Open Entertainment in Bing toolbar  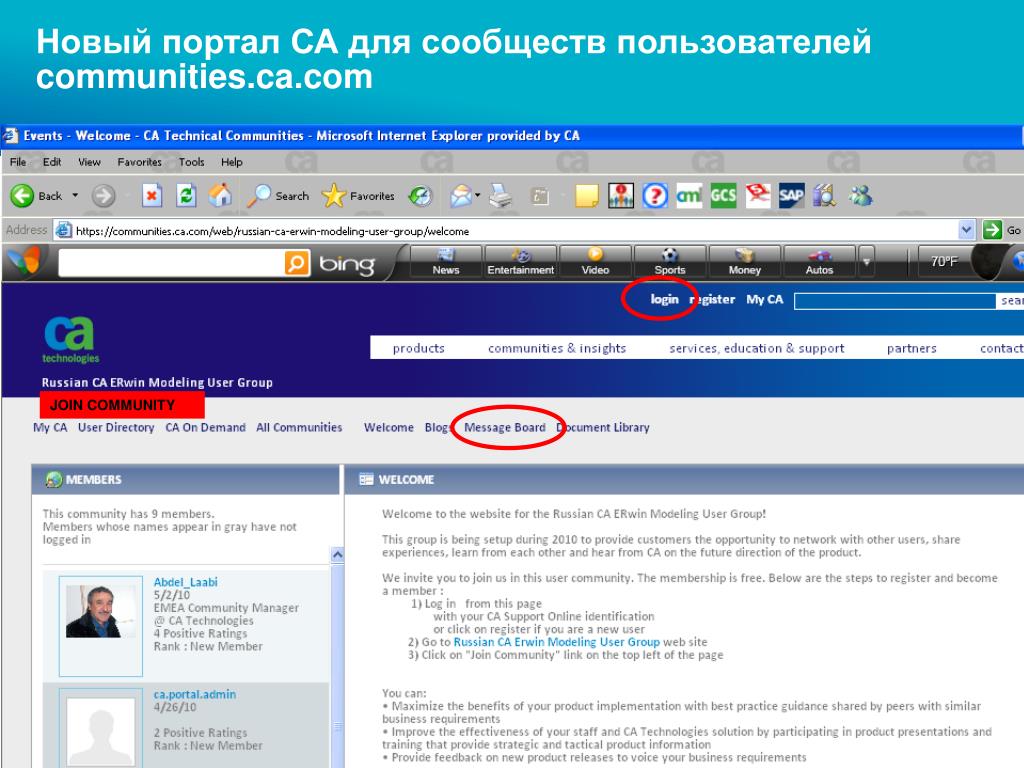point(520,262)
